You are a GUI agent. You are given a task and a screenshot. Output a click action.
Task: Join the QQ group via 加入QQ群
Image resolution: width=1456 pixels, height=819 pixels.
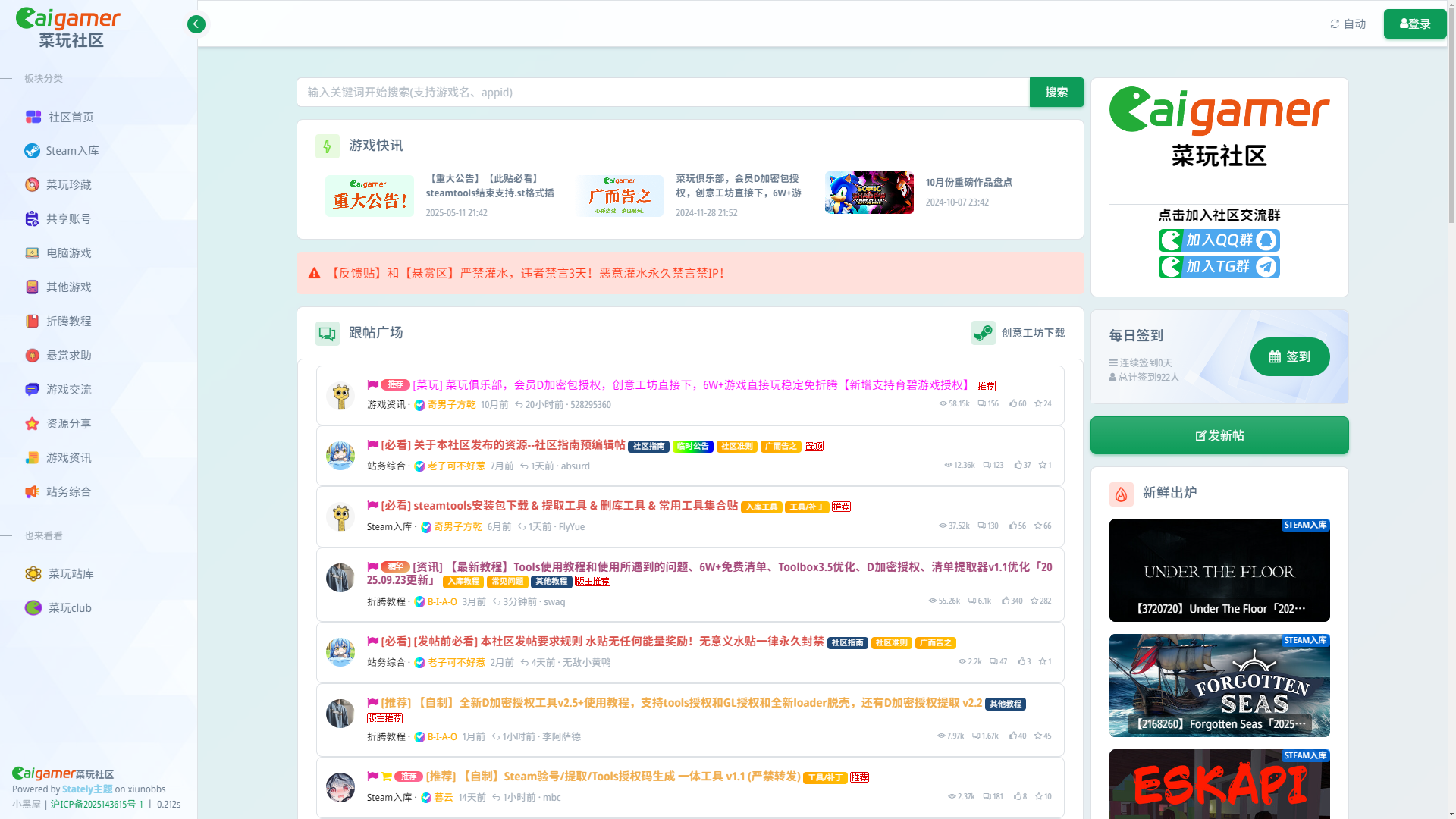point(1219,240)
